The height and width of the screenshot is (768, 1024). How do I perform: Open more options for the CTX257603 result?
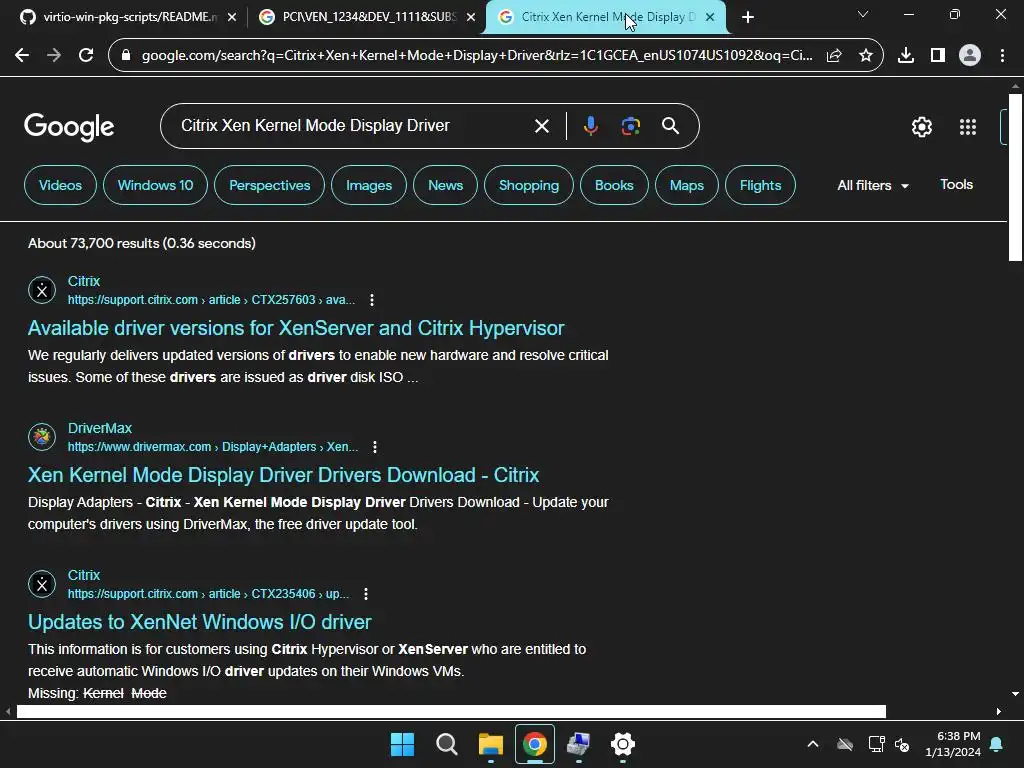[x=372, y=300]
